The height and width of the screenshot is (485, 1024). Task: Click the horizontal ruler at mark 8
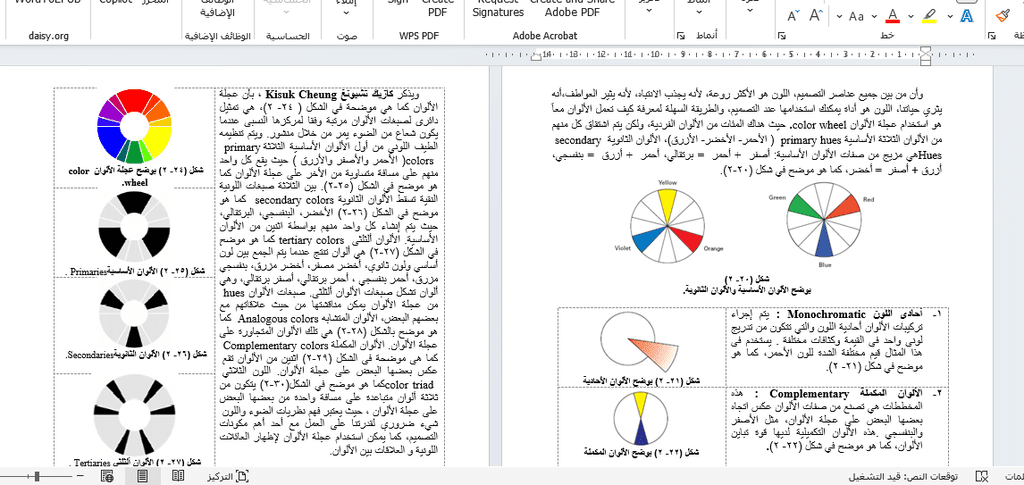711,55
